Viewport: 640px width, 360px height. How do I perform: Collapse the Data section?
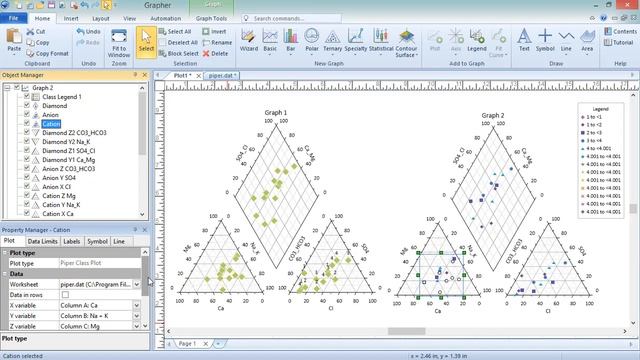pos(5,274)
